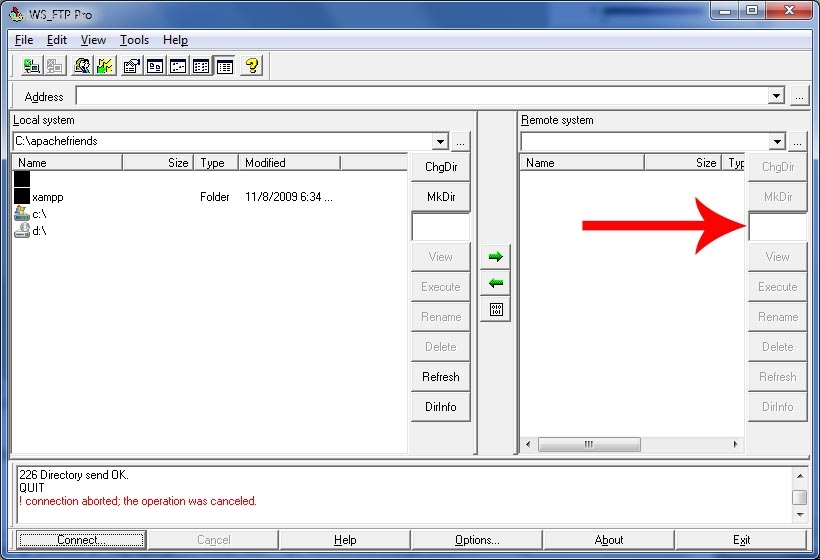
Task: Click the '226 Directory send OK.' log line
Action: pyautogui.click(x=74, y=475)
